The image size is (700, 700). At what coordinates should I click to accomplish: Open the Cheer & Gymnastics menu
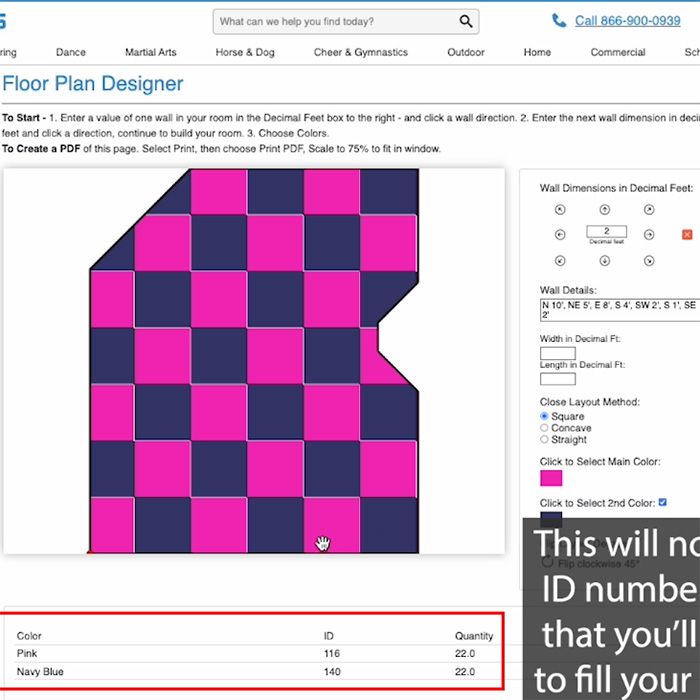361,52
